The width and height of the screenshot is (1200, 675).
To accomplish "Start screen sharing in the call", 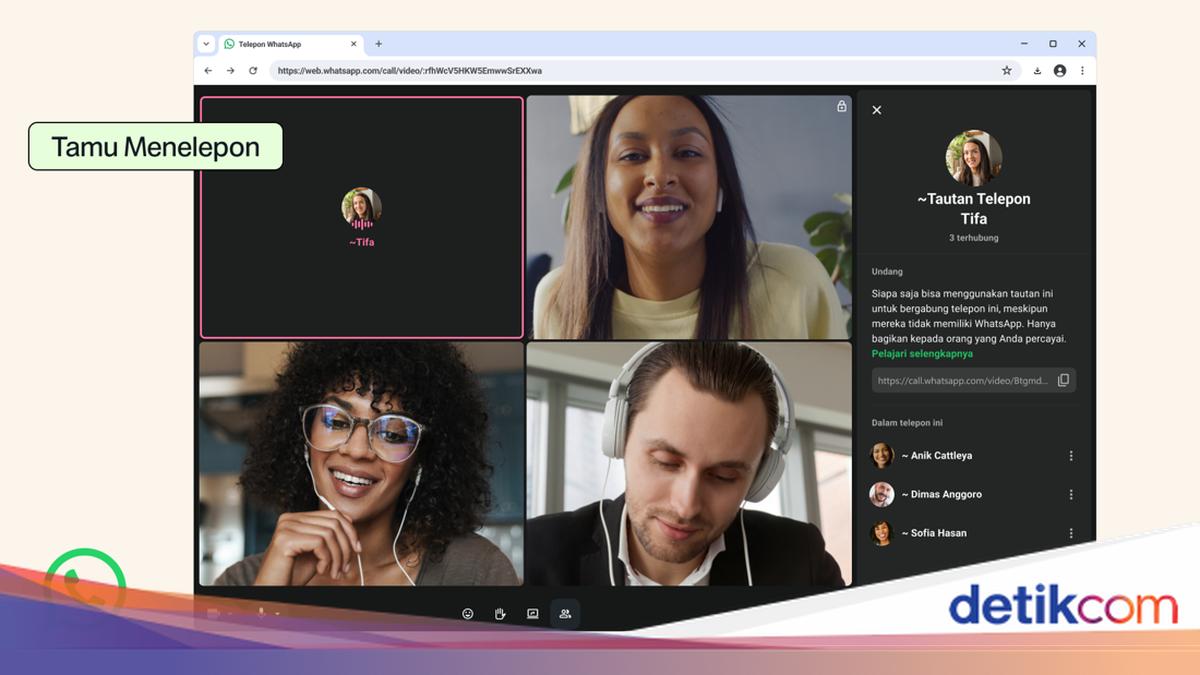I will (x=532, y=614).
